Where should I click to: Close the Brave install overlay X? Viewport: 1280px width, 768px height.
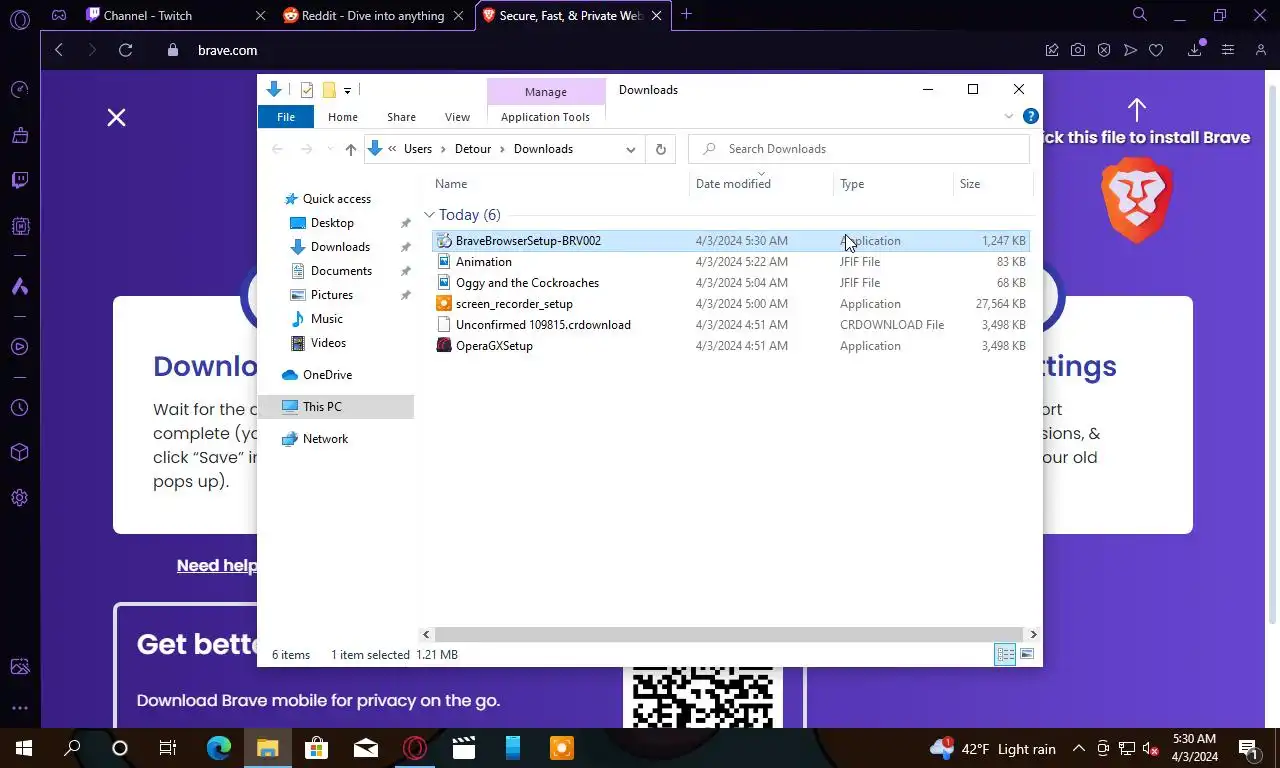(x=116, y=118)
